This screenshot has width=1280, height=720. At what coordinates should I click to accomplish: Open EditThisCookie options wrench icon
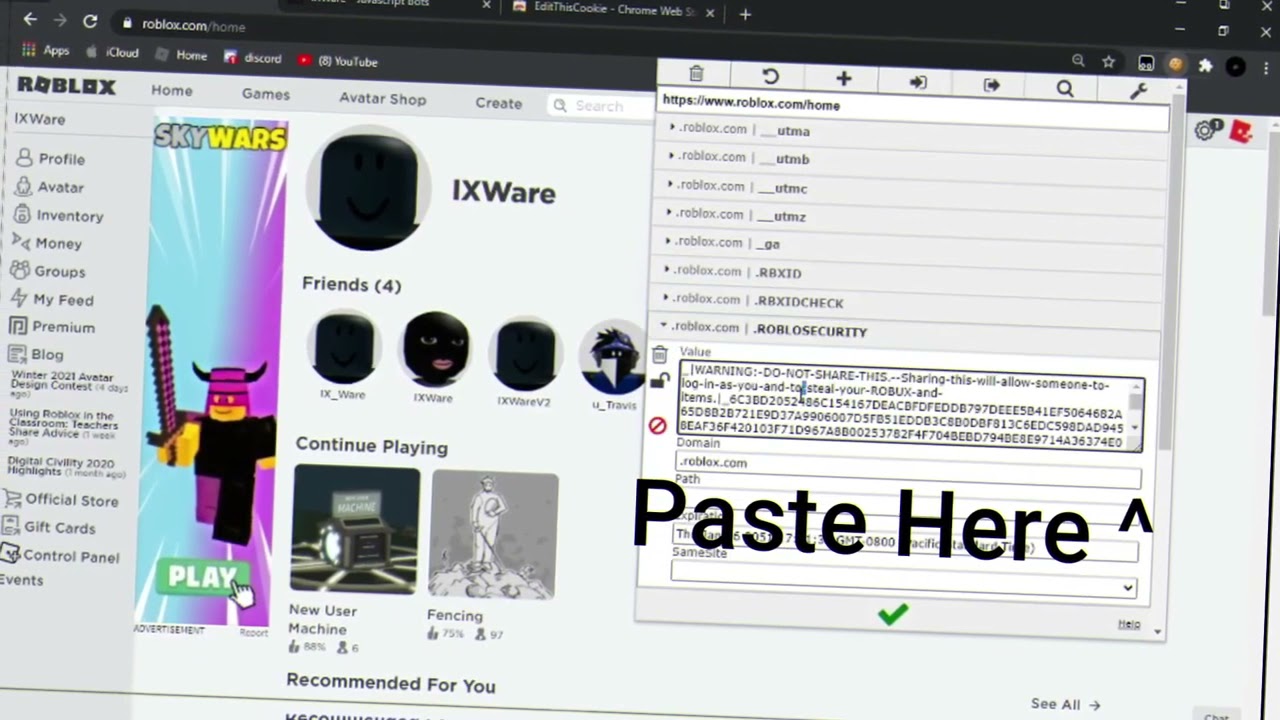point(1138,92)
